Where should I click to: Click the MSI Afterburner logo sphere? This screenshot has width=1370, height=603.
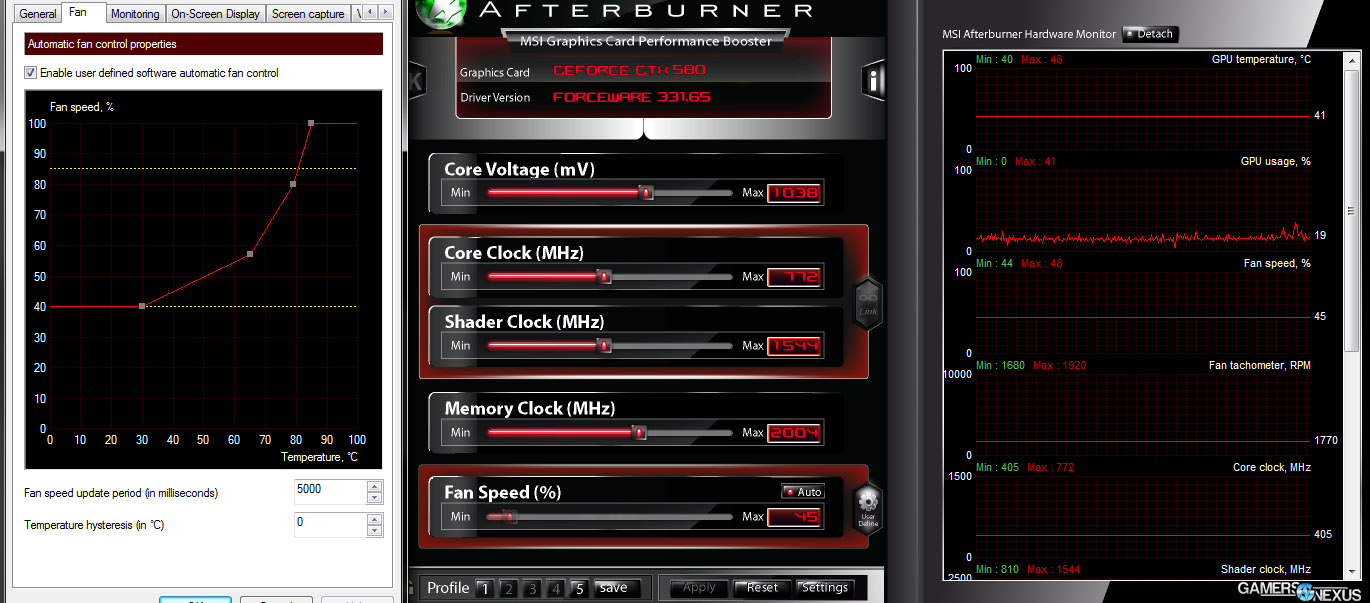[x=440, y=16]
